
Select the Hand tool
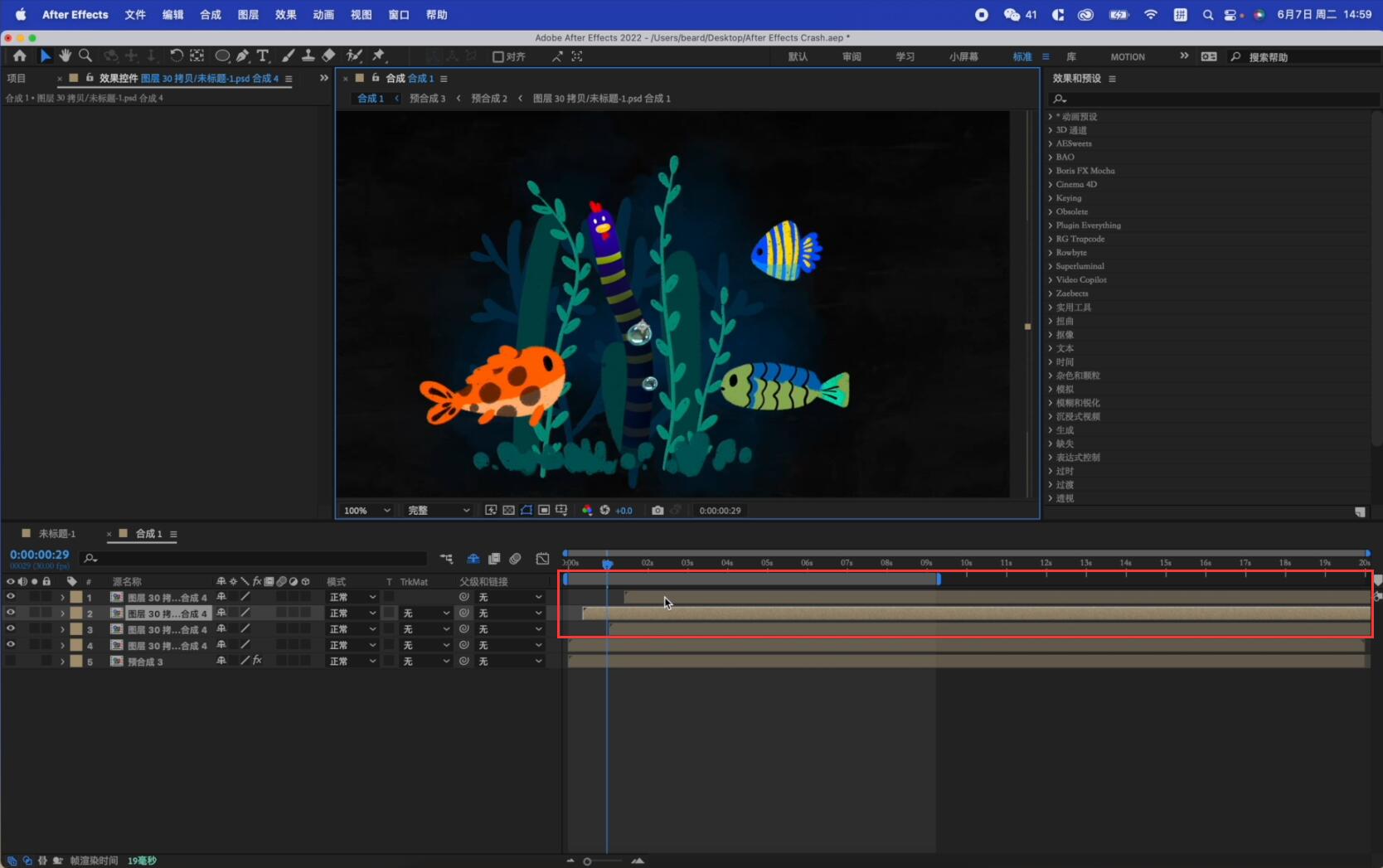pos(65,56)
